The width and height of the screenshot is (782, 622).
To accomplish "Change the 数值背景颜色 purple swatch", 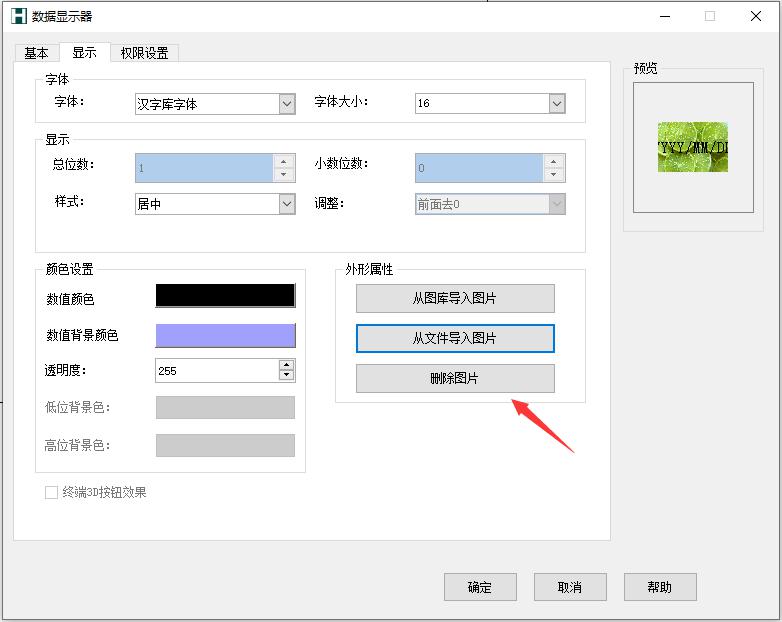I will pyautogui.click(x=225, y=335).
